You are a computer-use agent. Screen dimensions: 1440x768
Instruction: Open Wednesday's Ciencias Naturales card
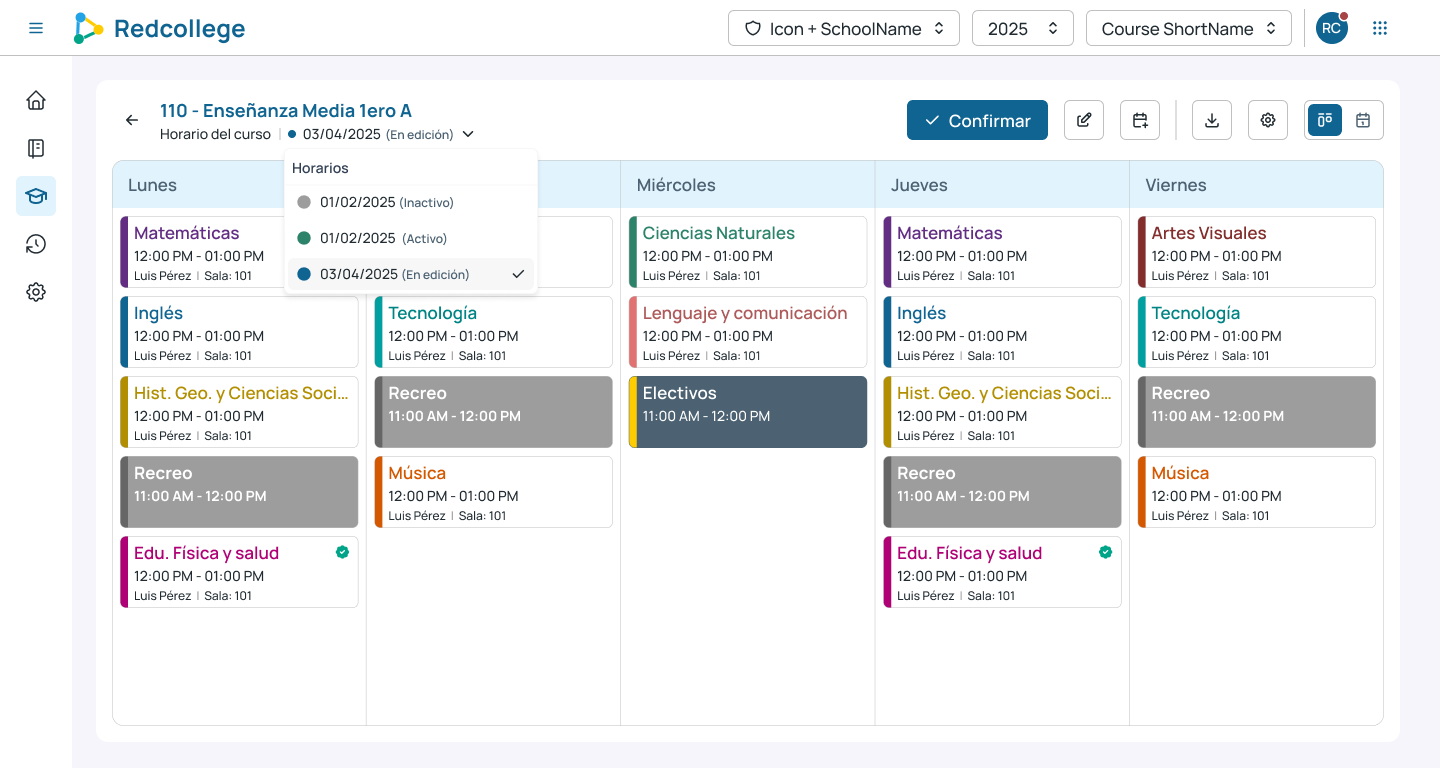(x=748, y=252)
